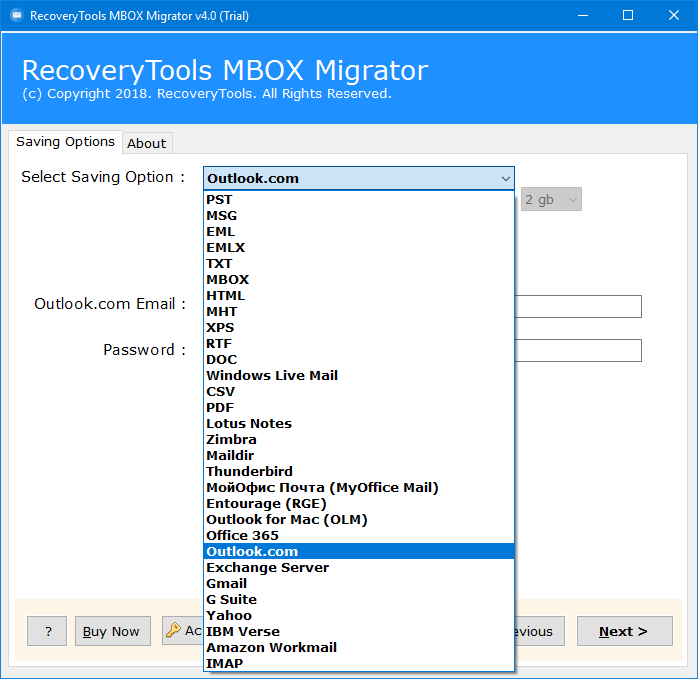Click the partially hidden Previous button
698x679 pixels.
click(x=540, y=631)
